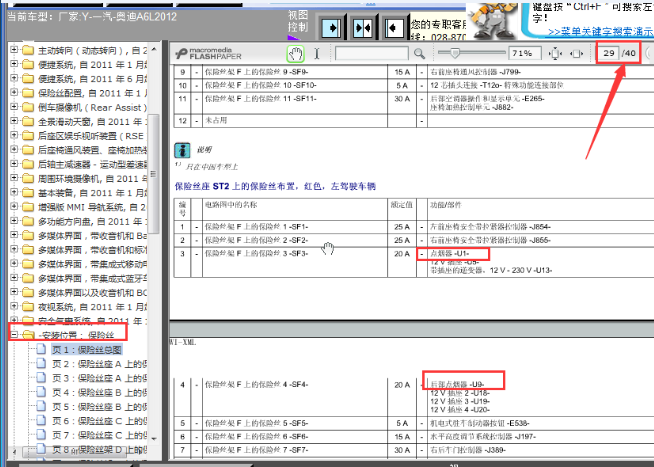Click the view control button with inward arrows
Viewport: 654px width, 467px height.
[362, 28]
